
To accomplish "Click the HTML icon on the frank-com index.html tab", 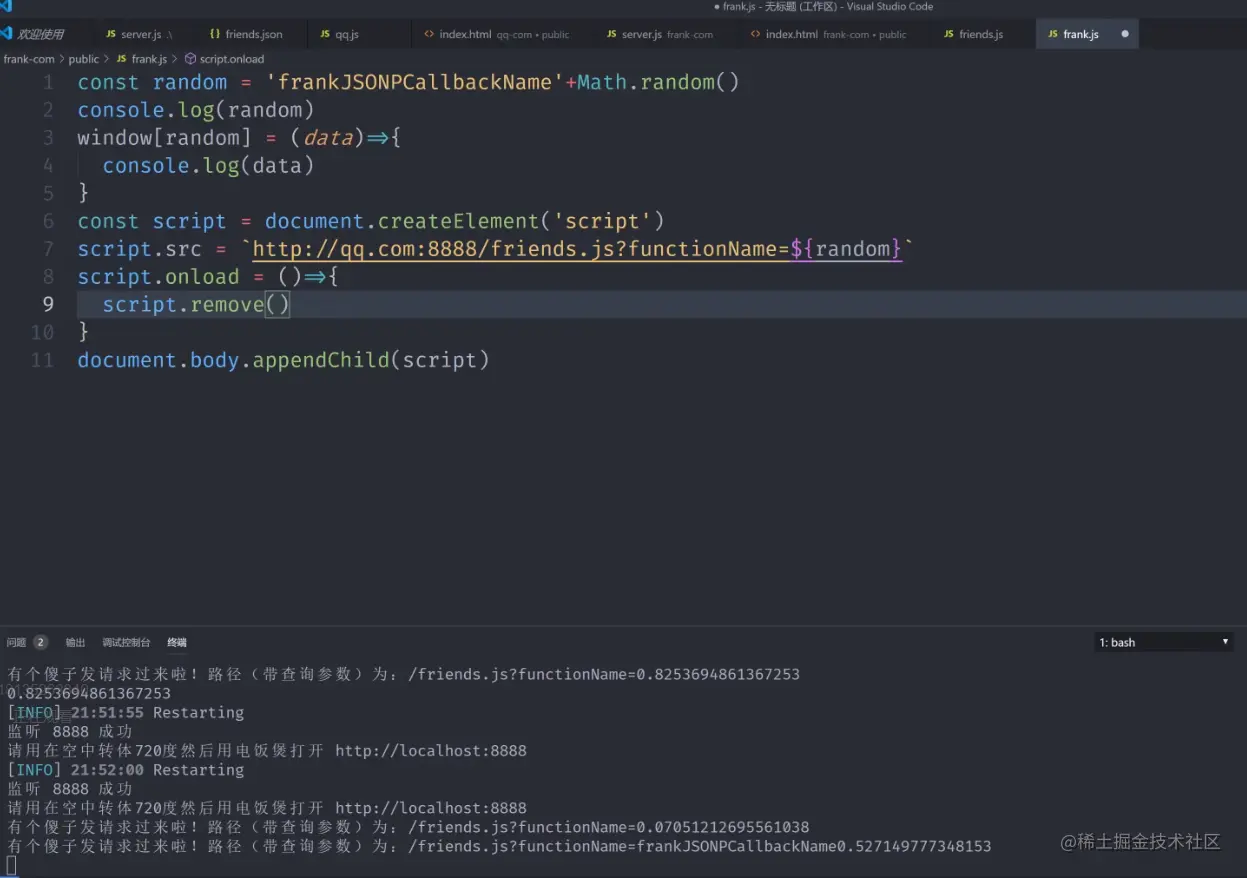I will pos(755,33).
